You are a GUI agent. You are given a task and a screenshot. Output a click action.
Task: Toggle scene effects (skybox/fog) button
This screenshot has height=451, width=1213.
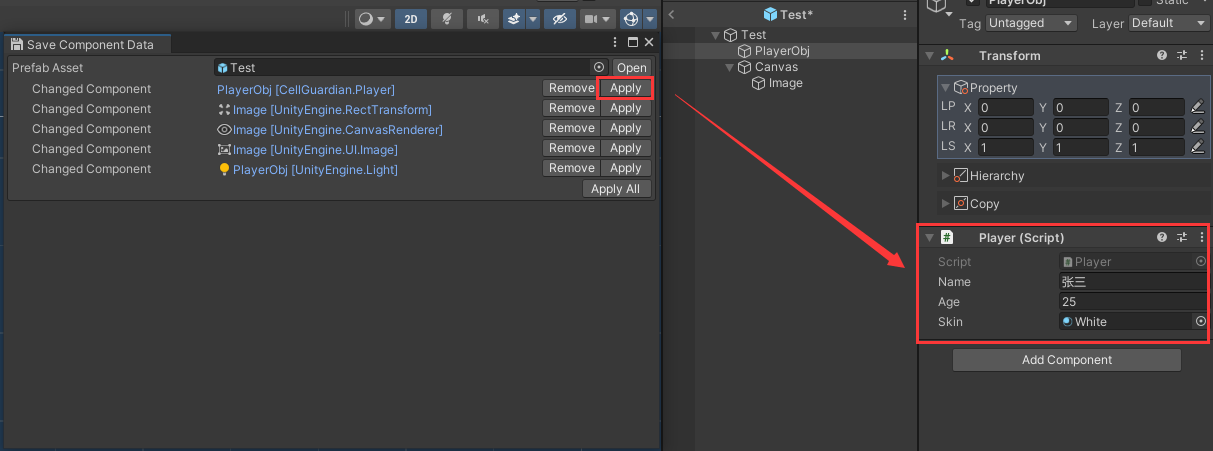514,19
